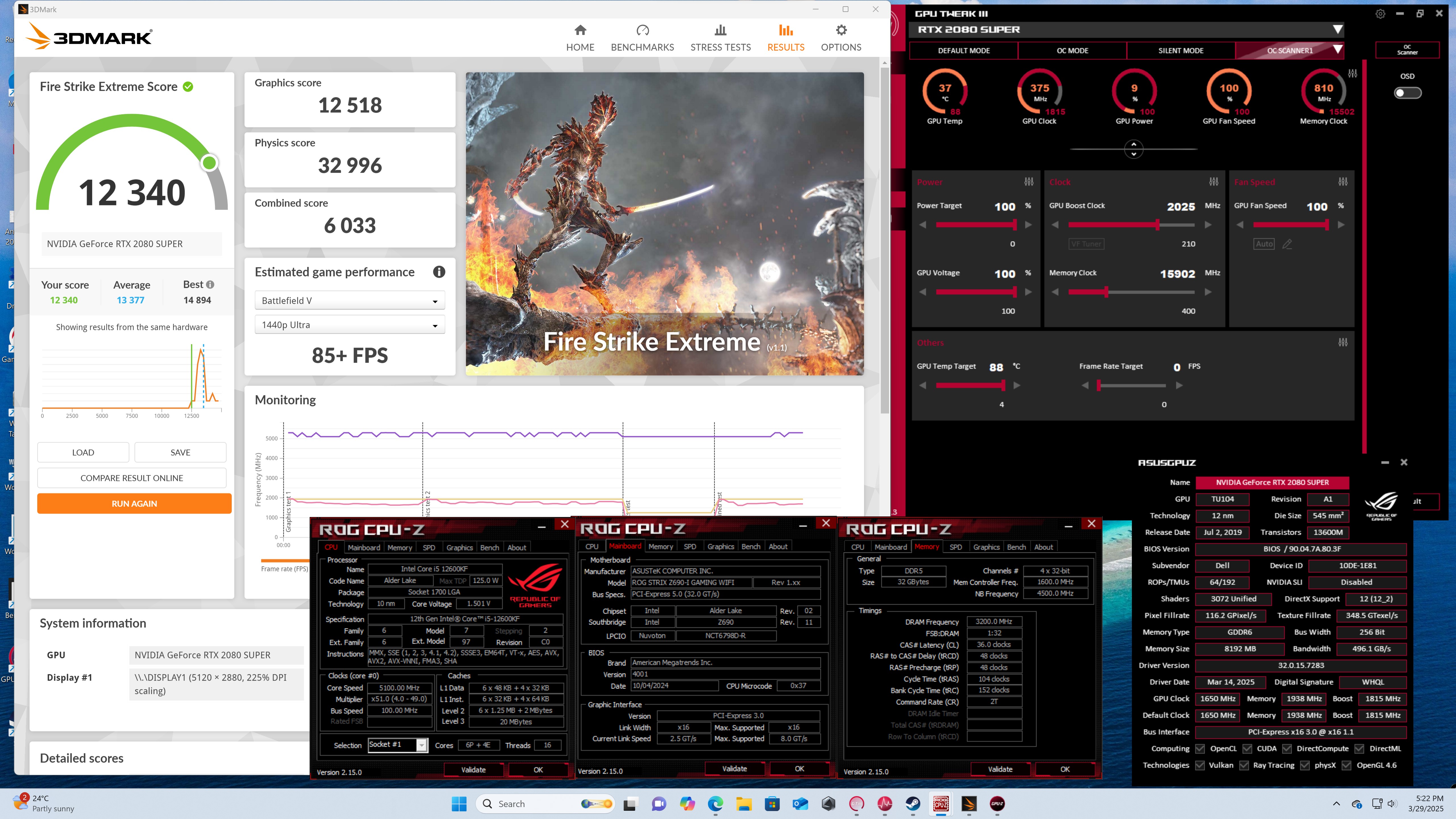This screenshot has width=1456, height=819.
Task: Open Microsoft Store from the taskbar
Action: point(772,804)
